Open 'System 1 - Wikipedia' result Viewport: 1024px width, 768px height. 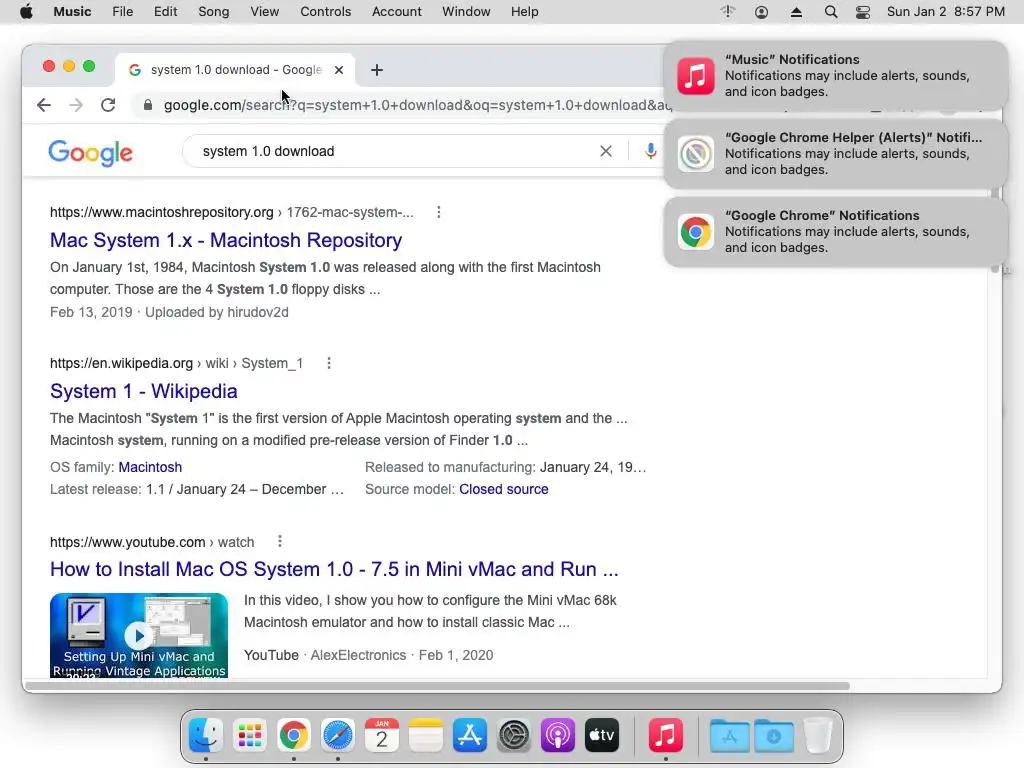click(144, 391)
